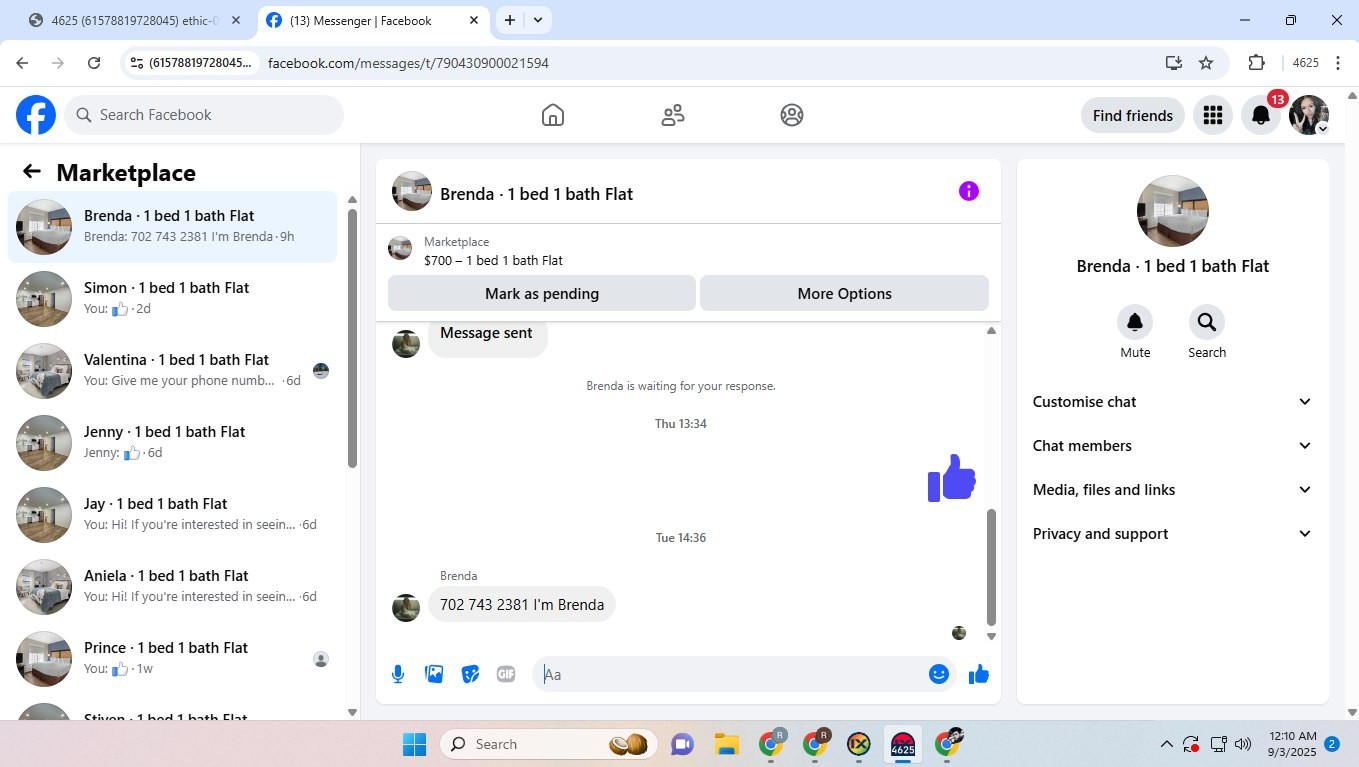Send a thumbs-up like in composer
This screenshot has height=767, width=1359.
[x=979, y=674]
